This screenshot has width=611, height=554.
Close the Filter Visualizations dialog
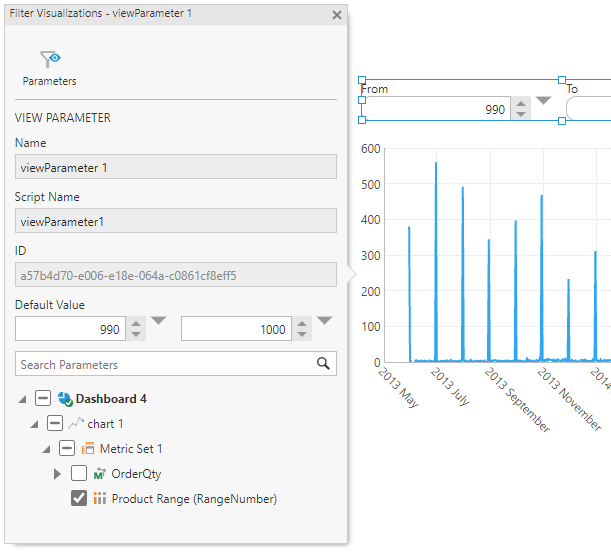click(x=337, y=15)
